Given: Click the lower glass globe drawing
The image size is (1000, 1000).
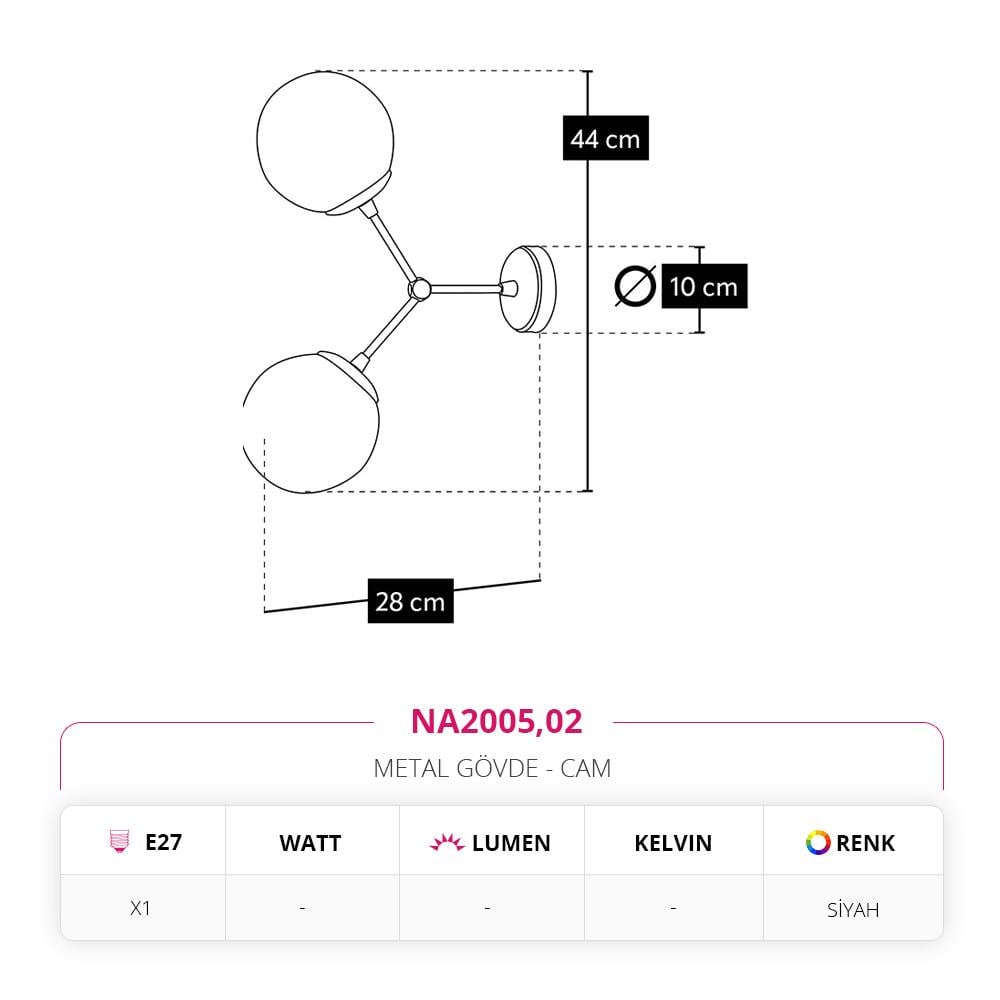Looking at the screenshot, I should point(311,422).
